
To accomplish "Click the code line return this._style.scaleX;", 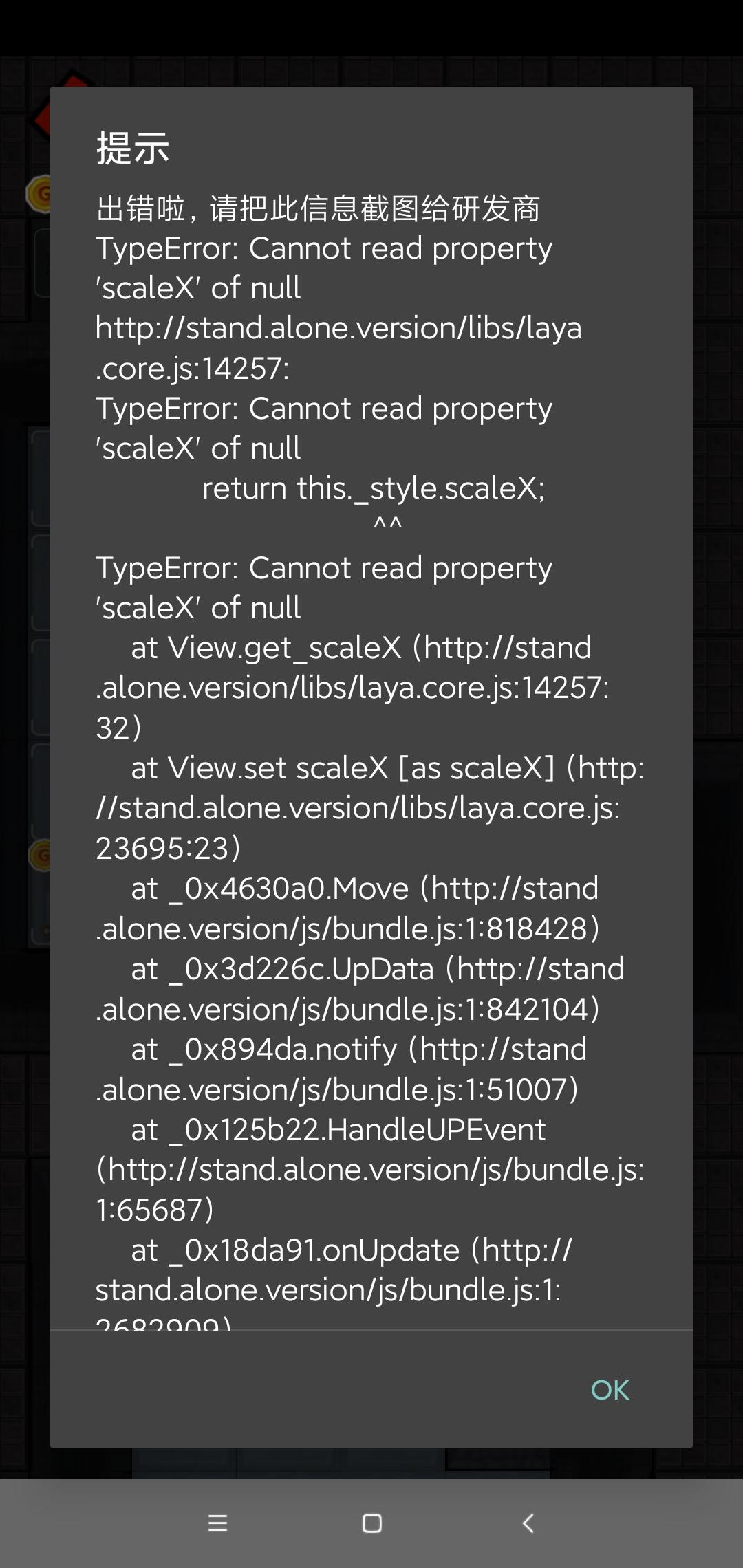I will [374, 488].
